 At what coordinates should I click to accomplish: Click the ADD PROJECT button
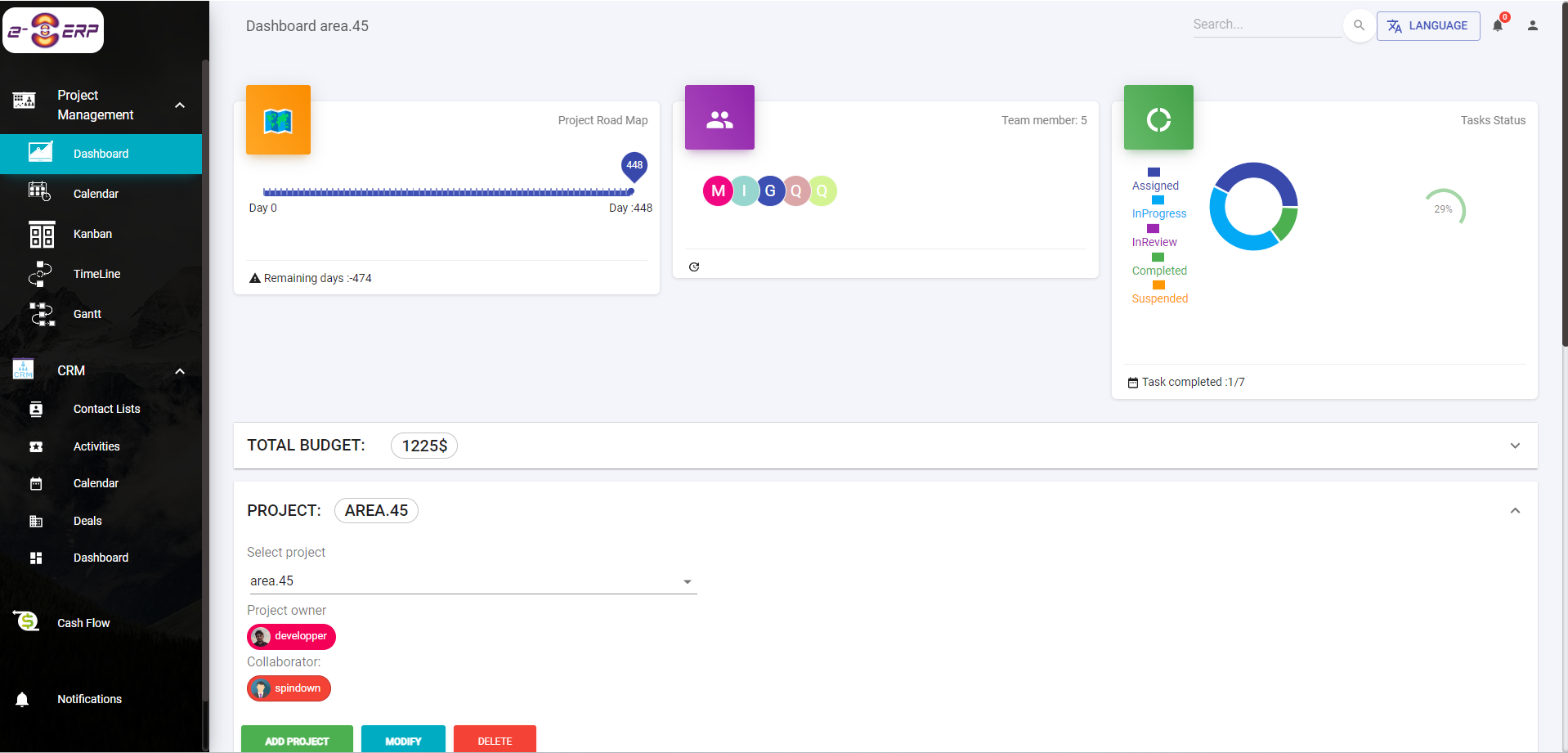(296, 740)
